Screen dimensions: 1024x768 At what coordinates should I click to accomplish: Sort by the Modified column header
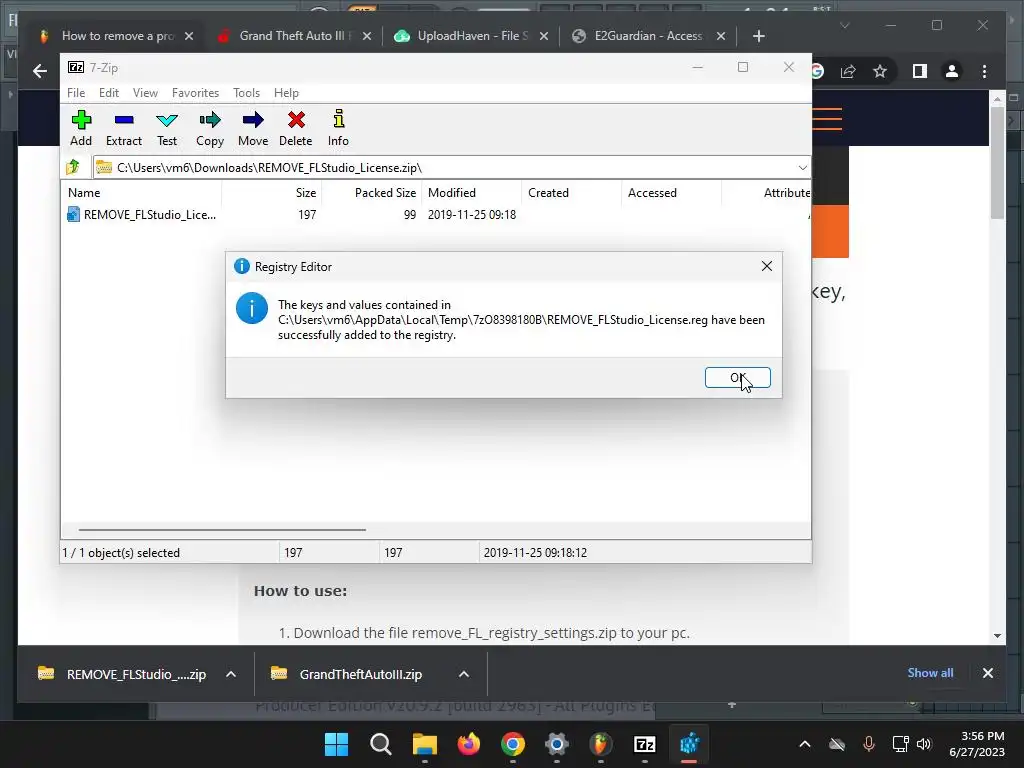(472, 193)
